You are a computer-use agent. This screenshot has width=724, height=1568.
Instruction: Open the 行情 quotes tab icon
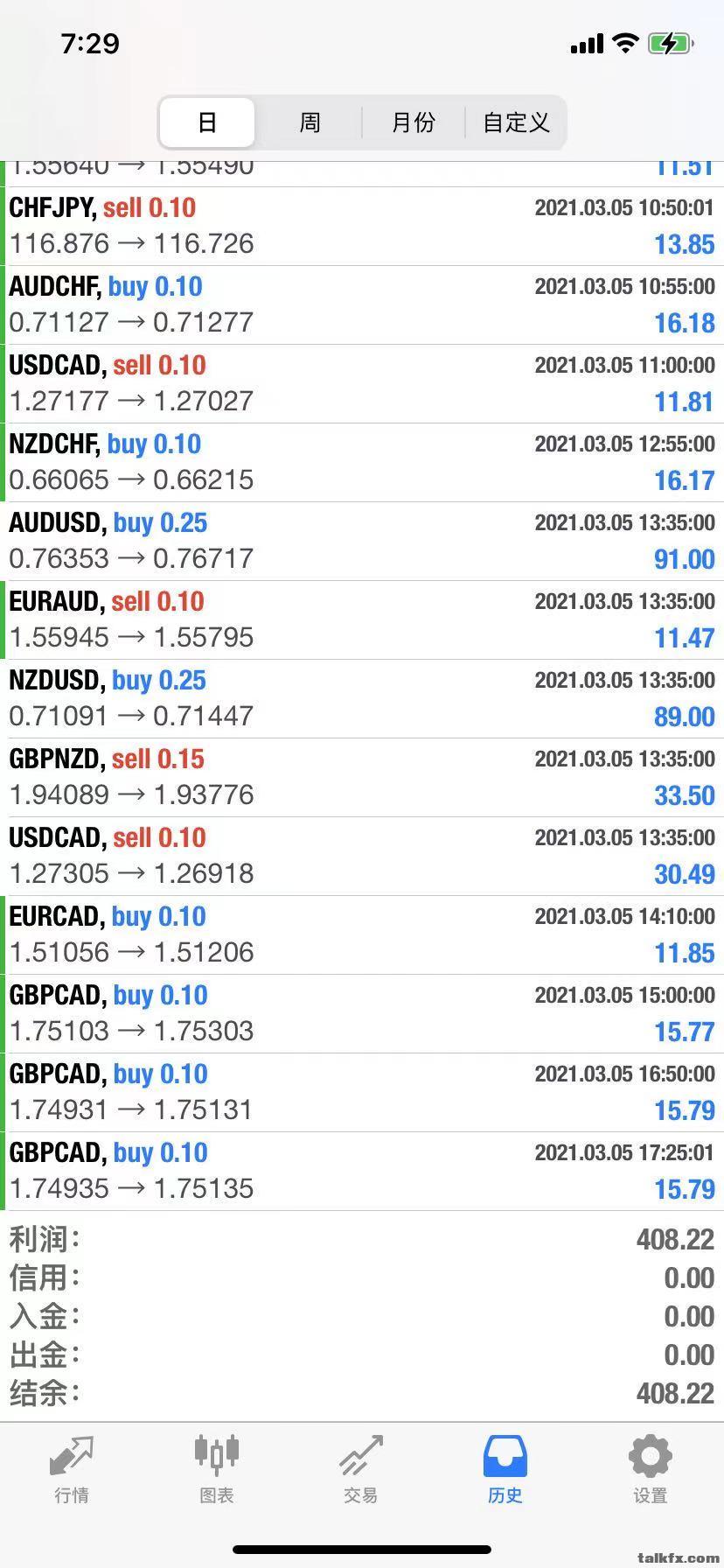71,1457
